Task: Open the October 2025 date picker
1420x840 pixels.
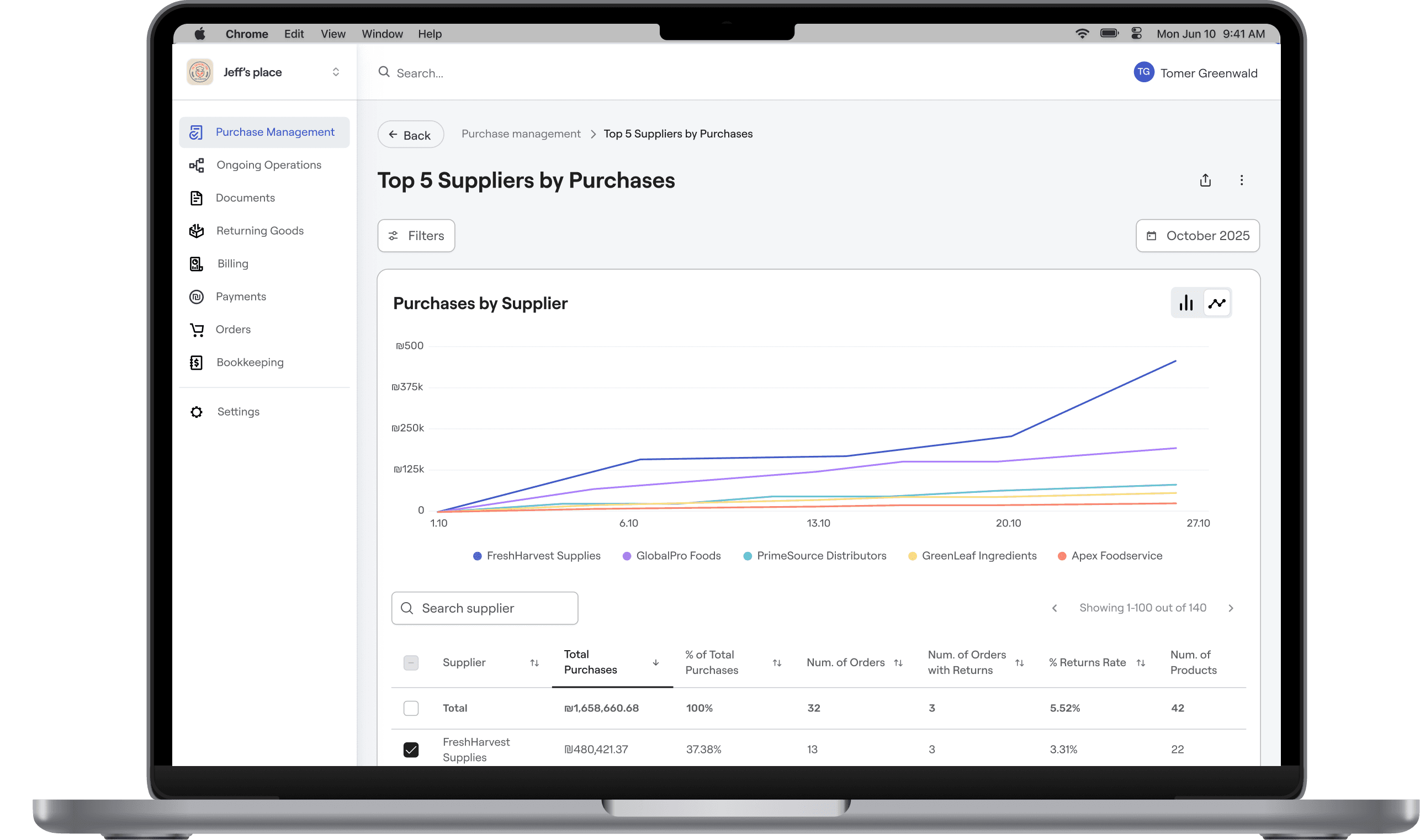Action: 1197,236
